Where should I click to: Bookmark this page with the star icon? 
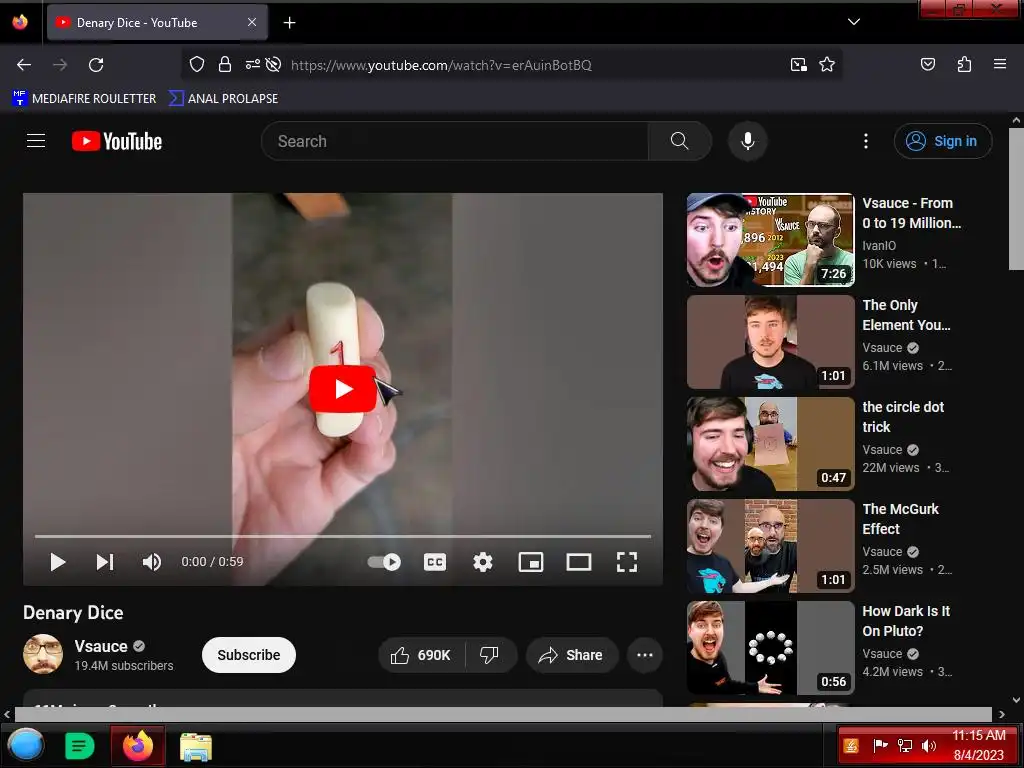click(827, 65)
